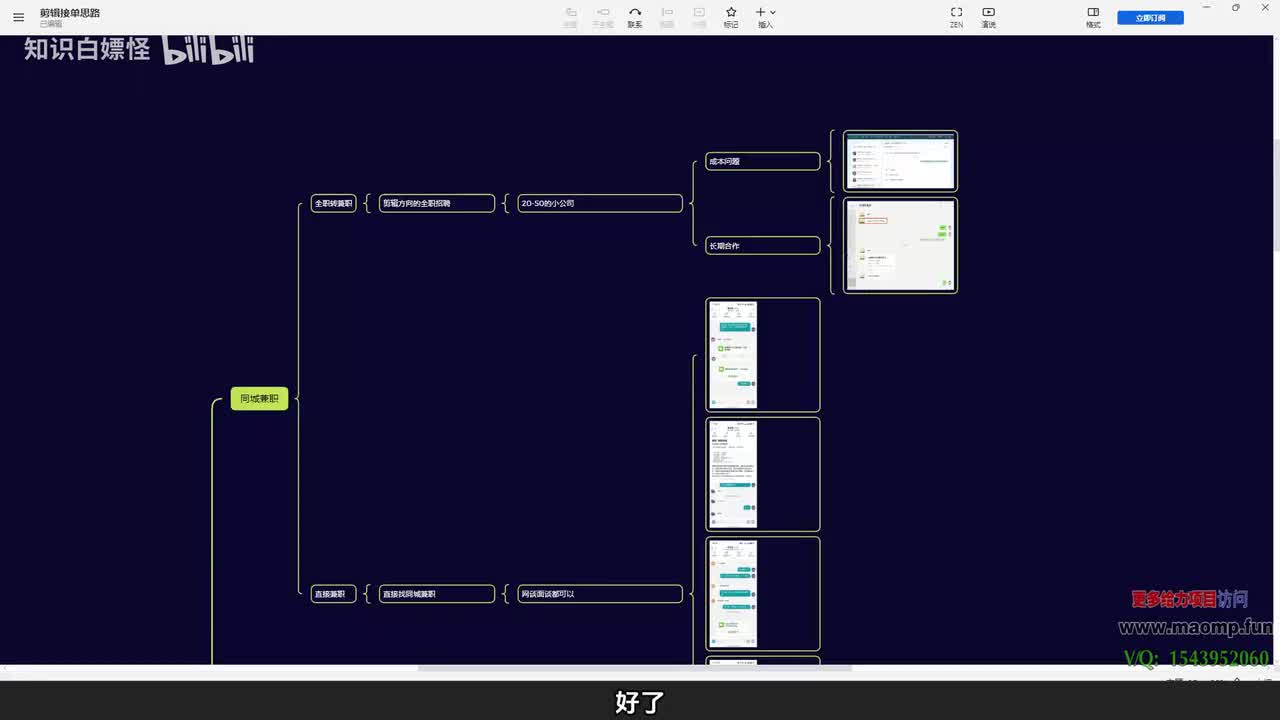
Task: Select the 直接兼职 topic node
Action: pos(333,594)
